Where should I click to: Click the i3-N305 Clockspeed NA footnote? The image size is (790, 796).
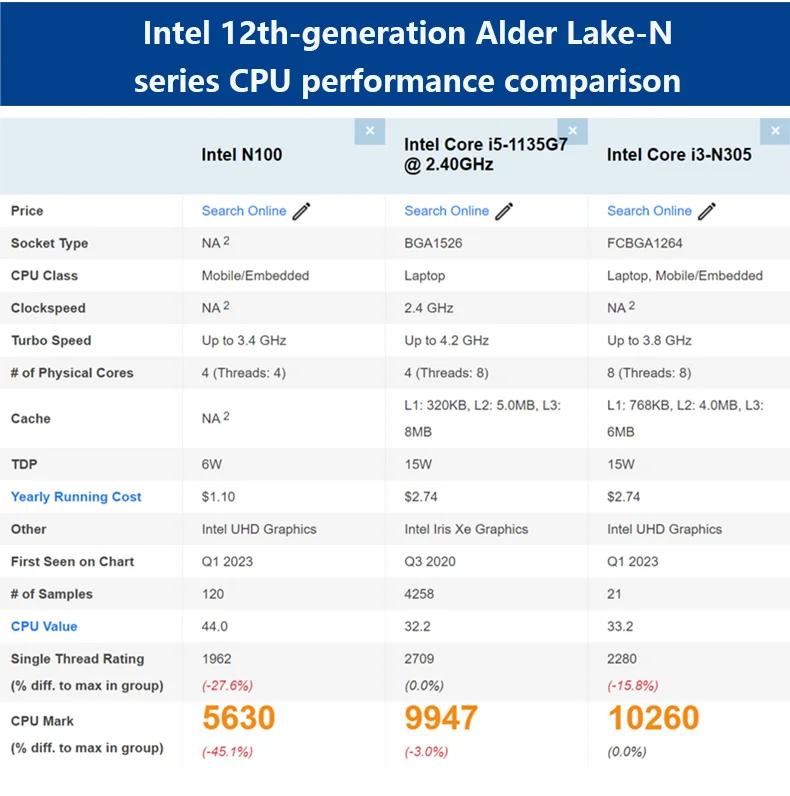[632, 306]
